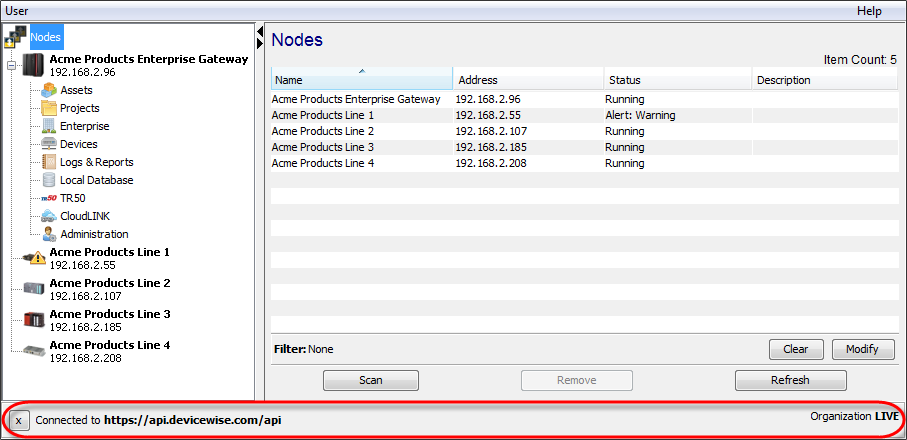Click the Devices icon
The height and width of the screenshot is (440, 907).
pyautogui.click(x=49, y=144)
